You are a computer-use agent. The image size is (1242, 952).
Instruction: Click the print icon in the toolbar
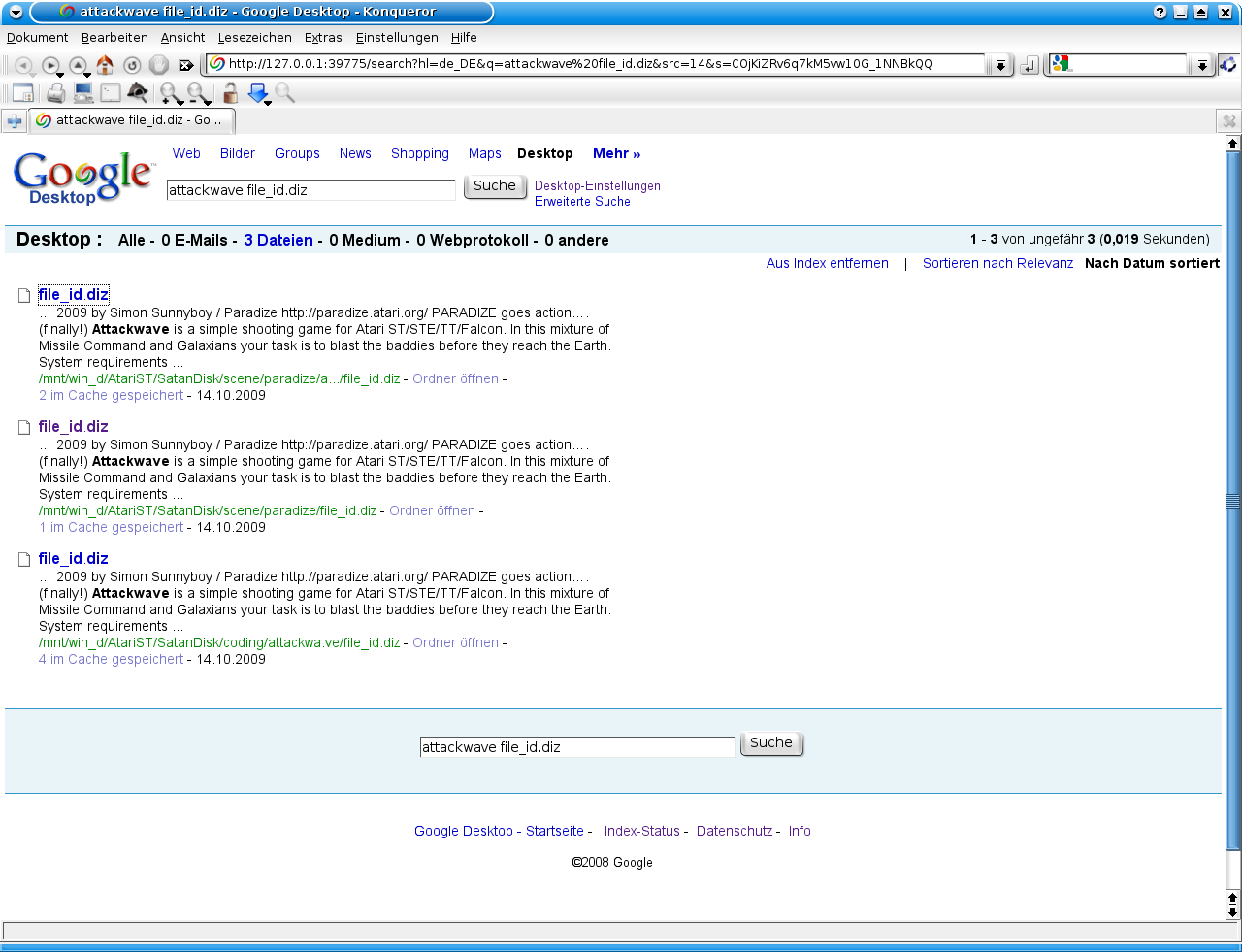click(56, 93)
